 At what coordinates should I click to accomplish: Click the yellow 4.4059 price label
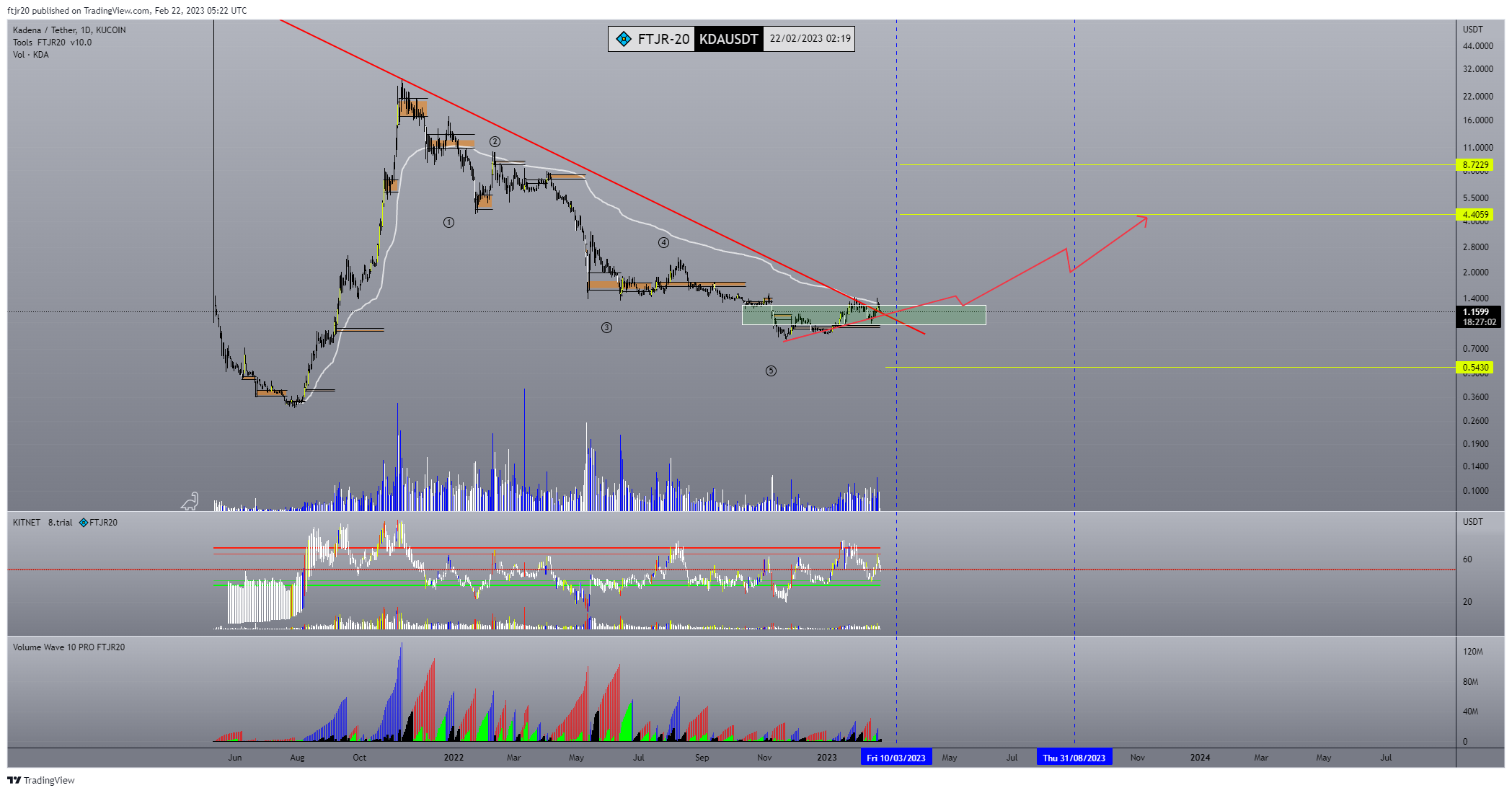(x=1475, y=215)
